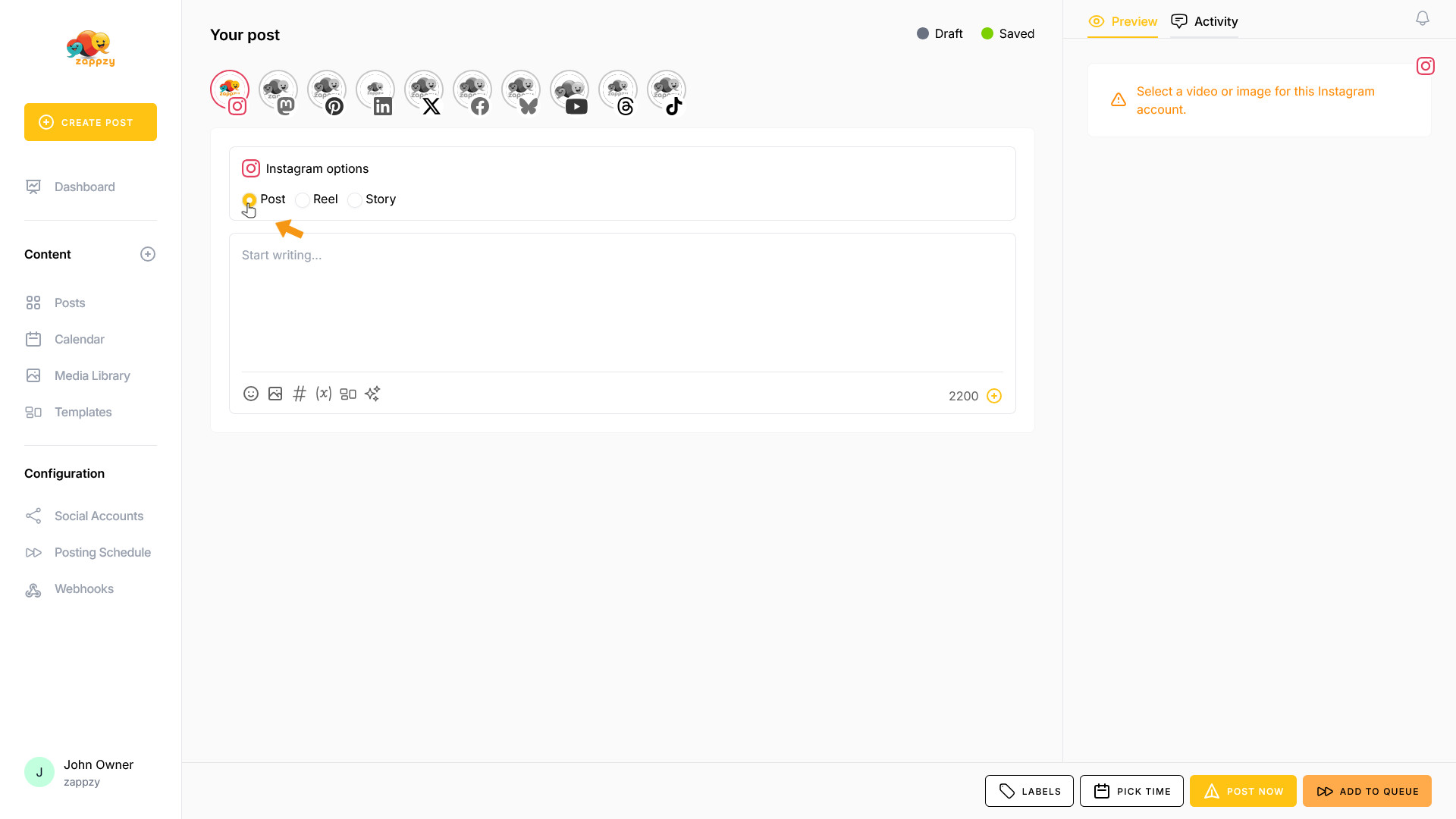Open the hashtag groups icon
Image resolution: width=1456 pixels, height=819 pixels.
click(300, 394)
